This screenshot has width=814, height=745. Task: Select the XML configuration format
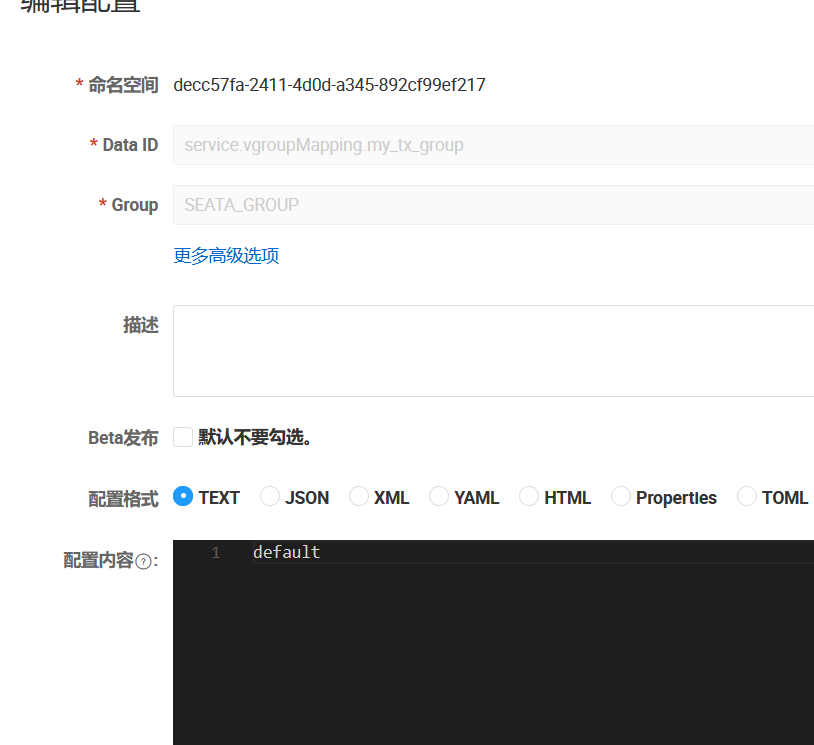358,497
